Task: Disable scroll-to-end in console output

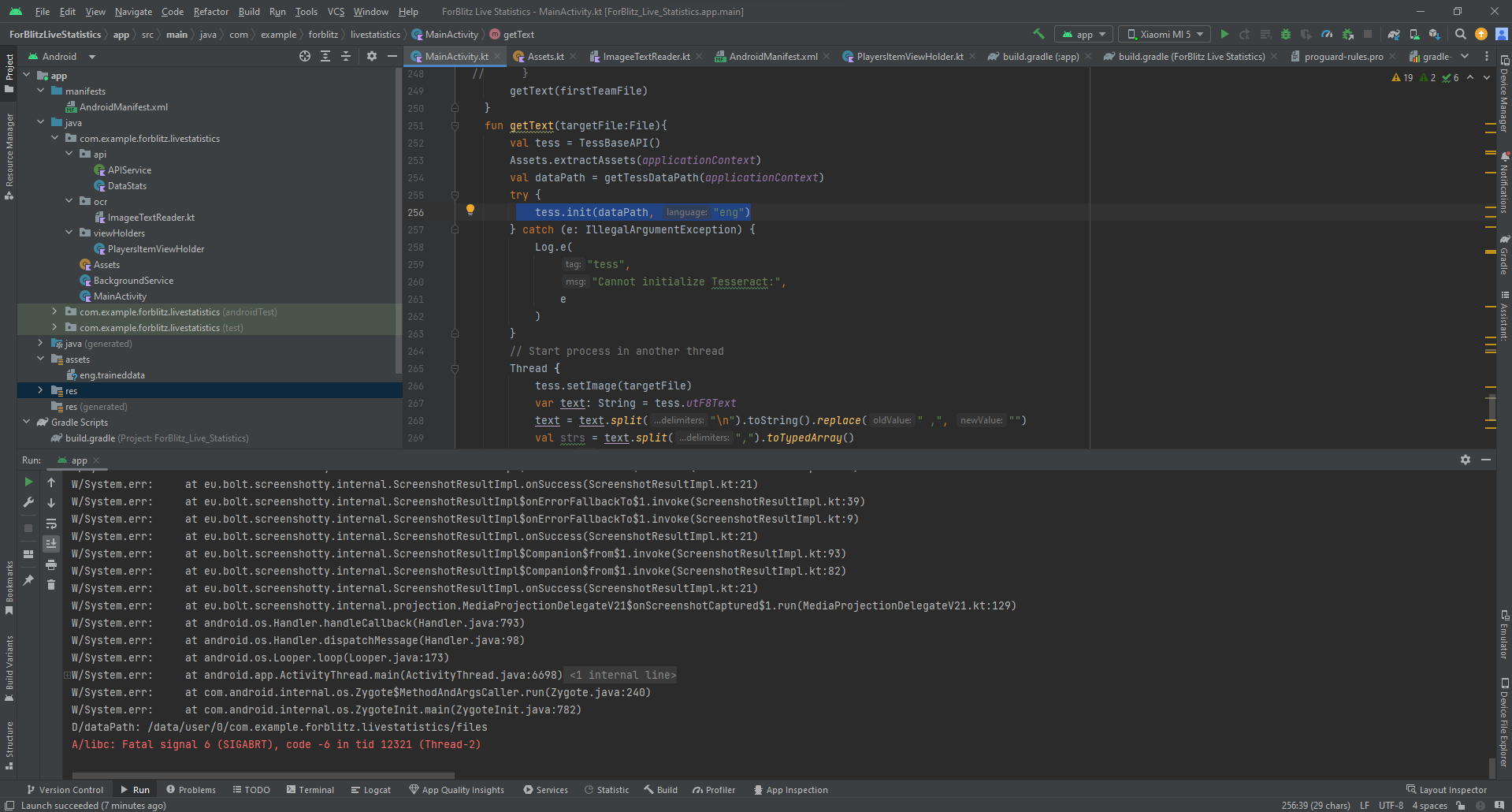Action: pyautogui.click(x=51, y=544)
